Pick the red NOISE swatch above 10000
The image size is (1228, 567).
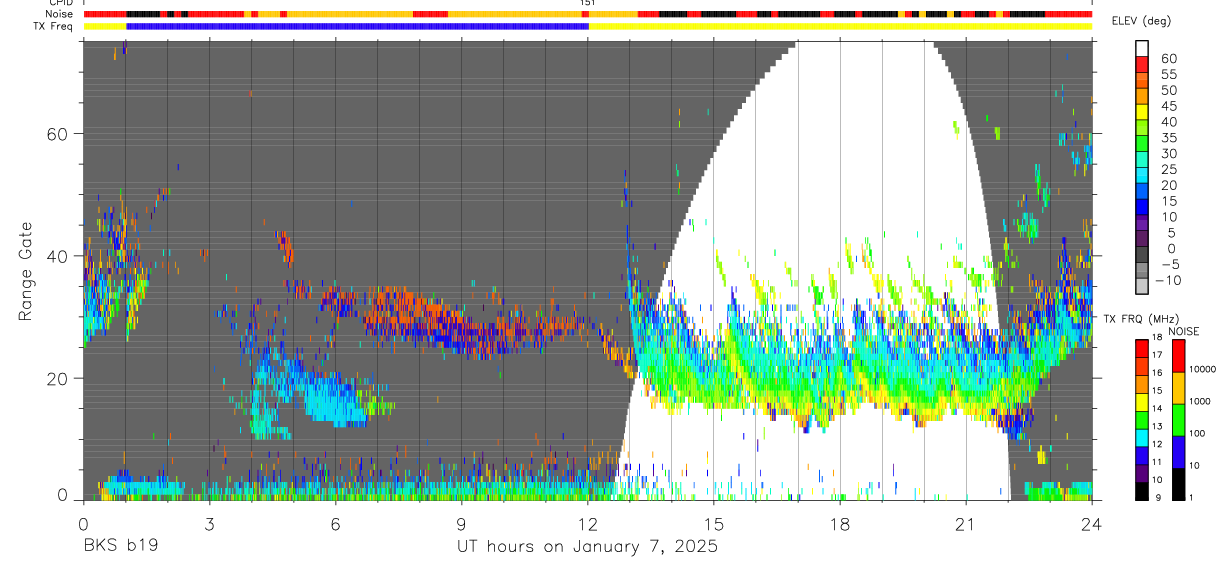pos(1178,355)
